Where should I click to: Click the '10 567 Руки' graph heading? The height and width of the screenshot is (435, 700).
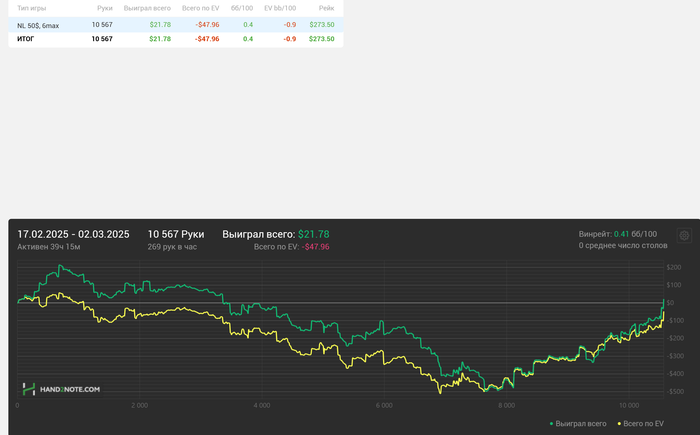[x=175, y=234]
